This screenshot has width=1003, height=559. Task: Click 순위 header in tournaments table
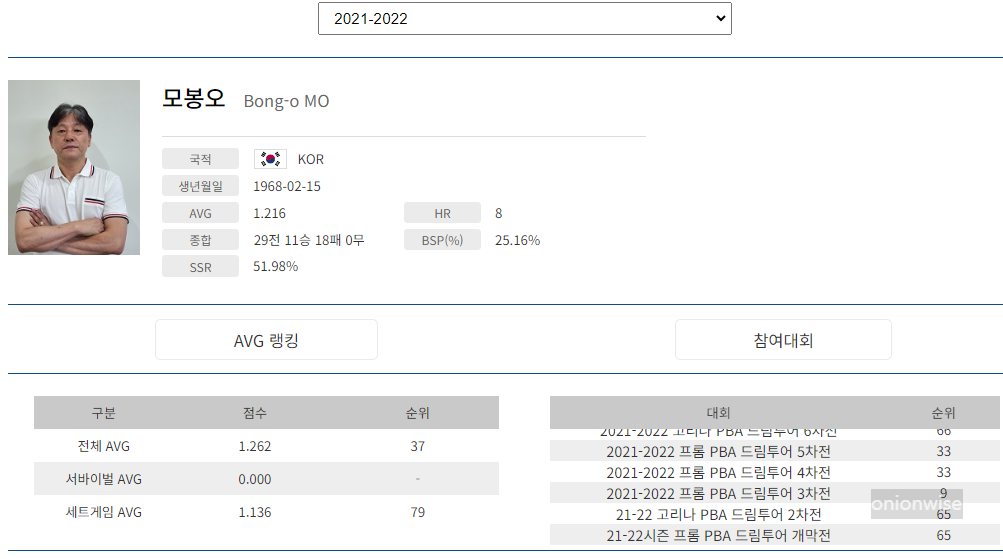944,413
